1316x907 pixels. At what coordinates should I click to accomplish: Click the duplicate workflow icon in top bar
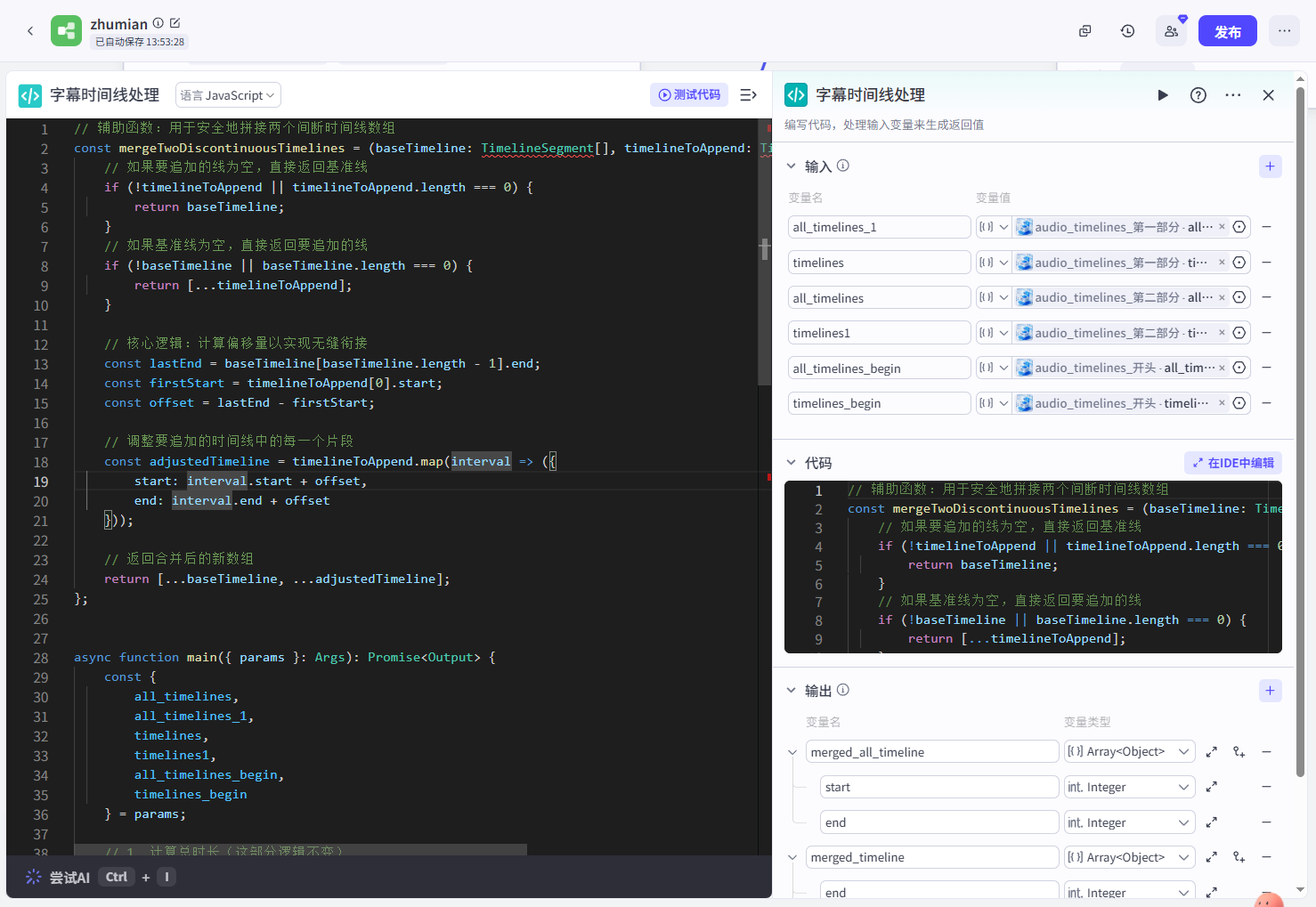pos(1084,31)
